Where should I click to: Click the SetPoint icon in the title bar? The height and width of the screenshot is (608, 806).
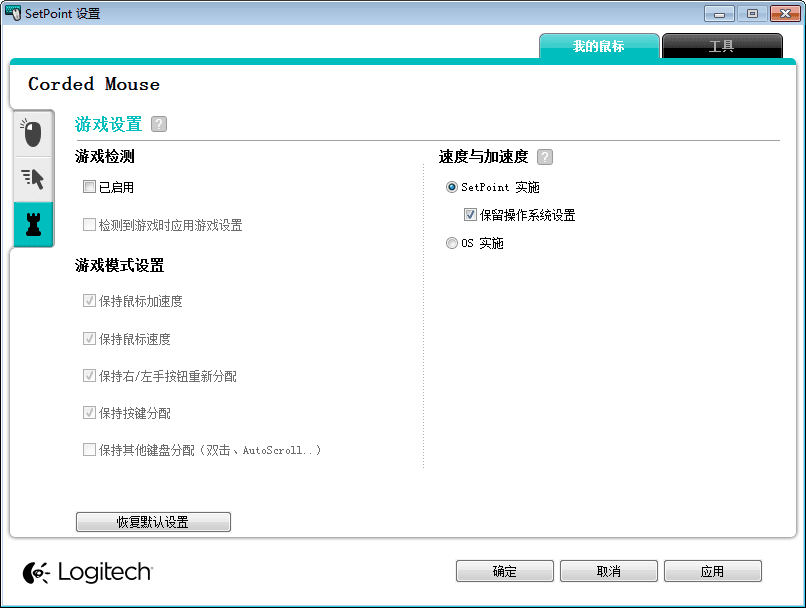click(13, 13)
